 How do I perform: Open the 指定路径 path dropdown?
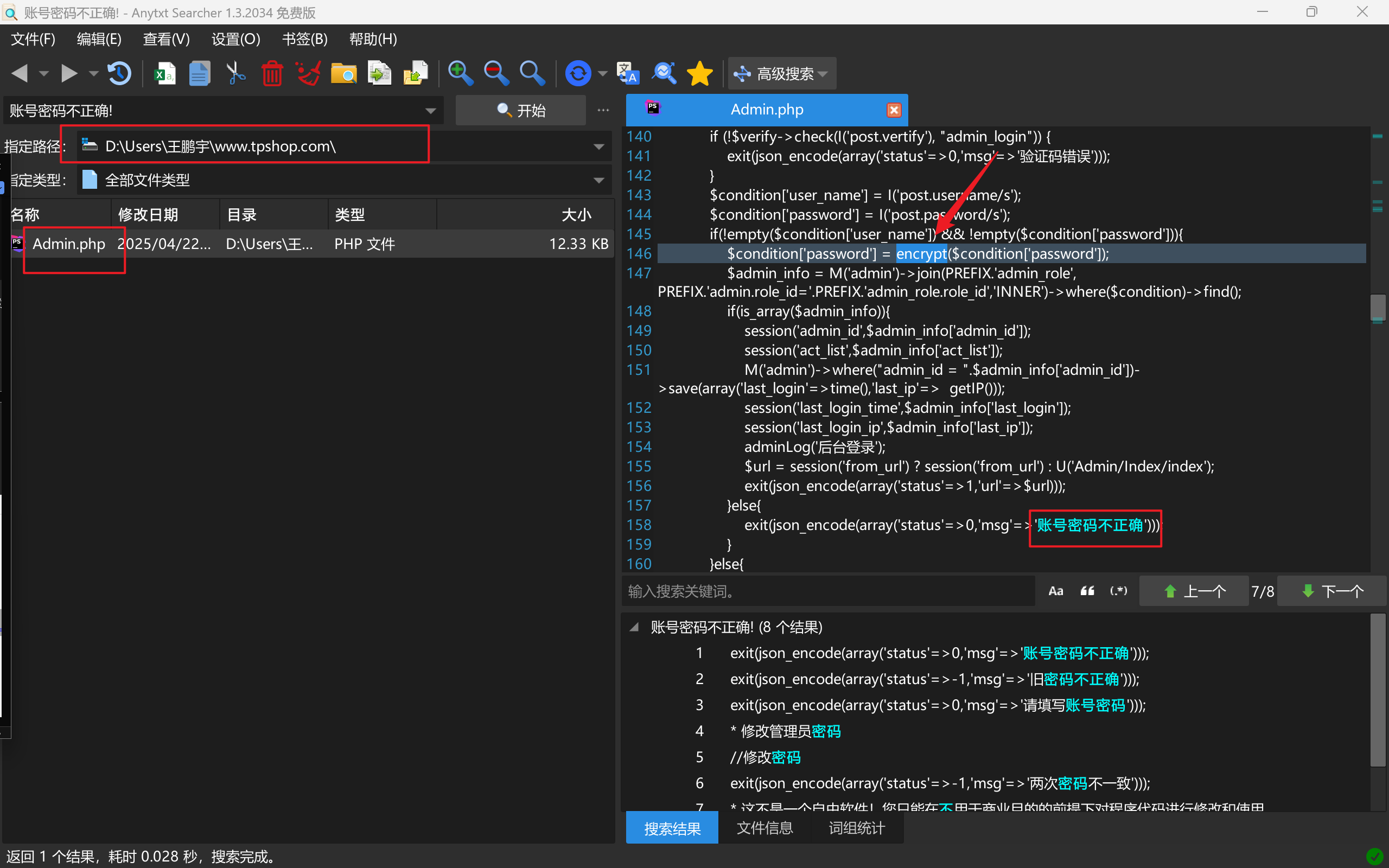point(598,147)
